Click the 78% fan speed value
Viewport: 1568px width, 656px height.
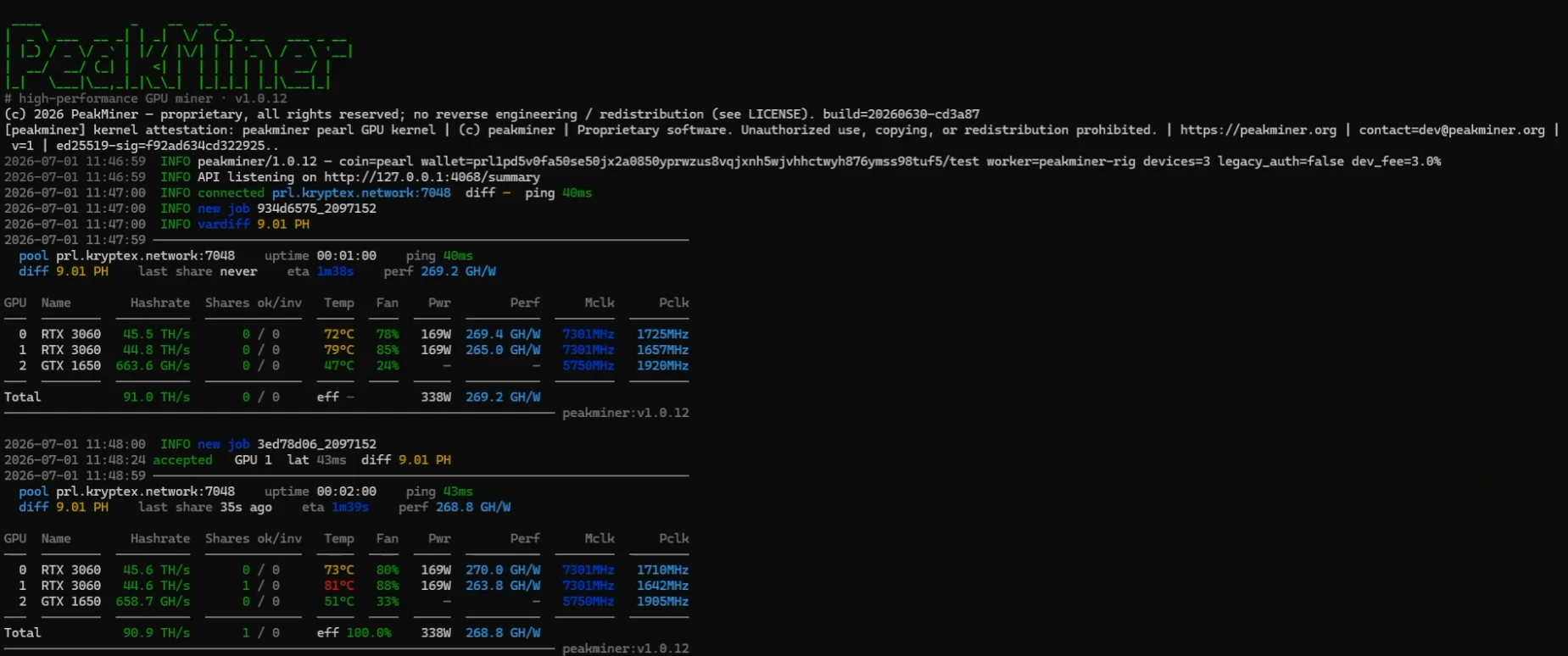pyautogui.click(x=388, y=335)
